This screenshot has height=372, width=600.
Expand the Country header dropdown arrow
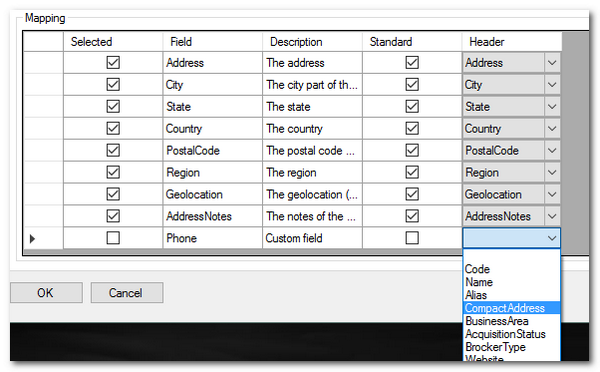pyautogui.click(x=552, y=129)
